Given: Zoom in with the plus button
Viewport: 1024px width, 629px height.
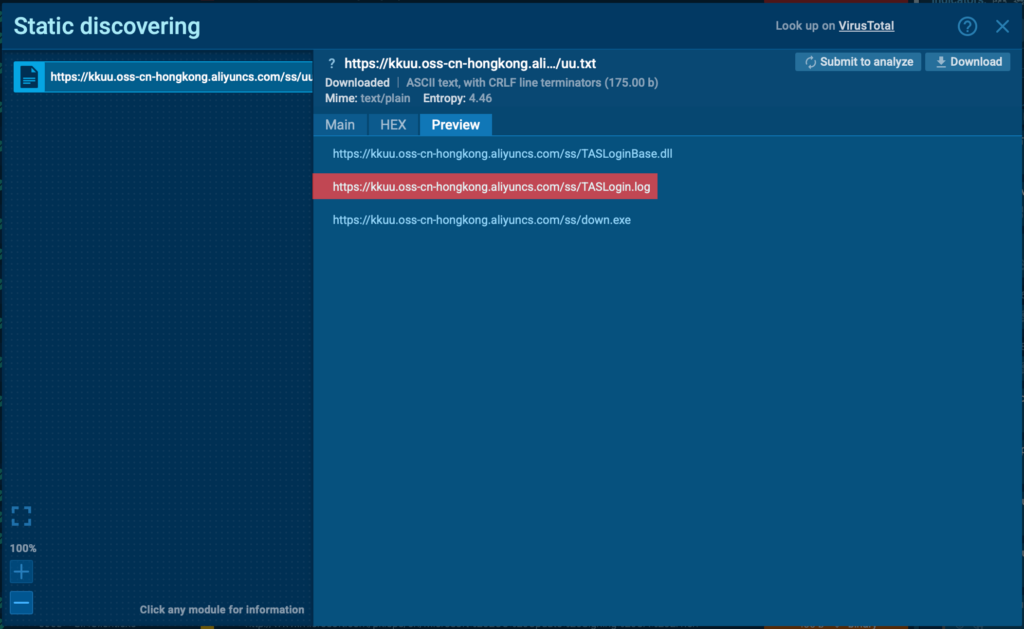Looking at the screenshot, I should (21, 572).
